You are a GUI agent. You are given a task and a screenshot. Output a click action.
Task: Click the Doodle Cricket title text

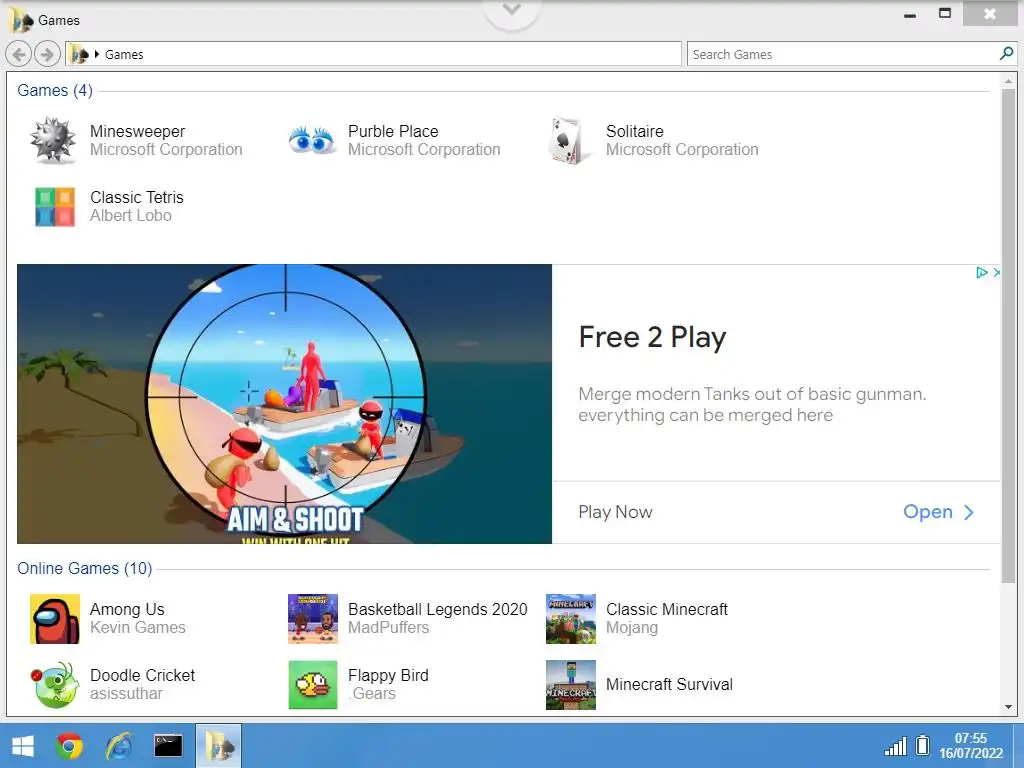tap(142, 675)
